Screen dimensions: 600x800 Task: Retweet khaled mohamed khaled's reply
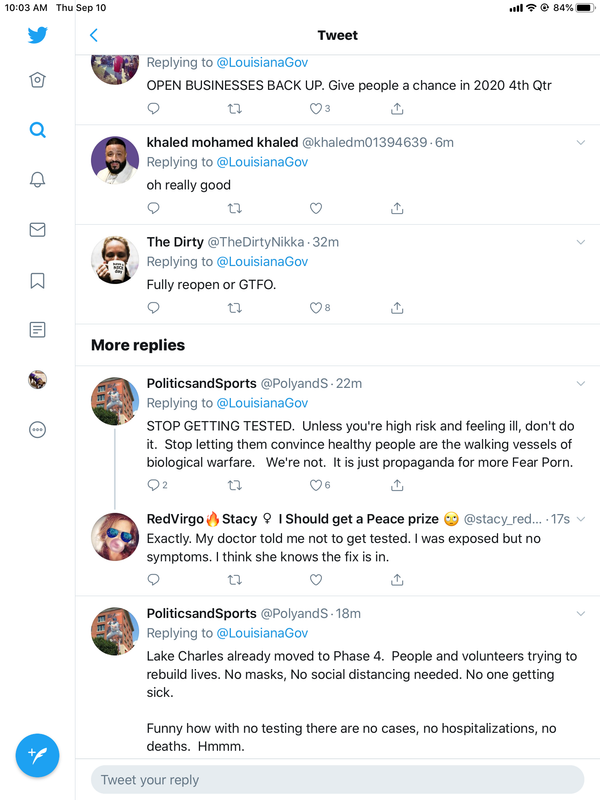click(235, 208)
